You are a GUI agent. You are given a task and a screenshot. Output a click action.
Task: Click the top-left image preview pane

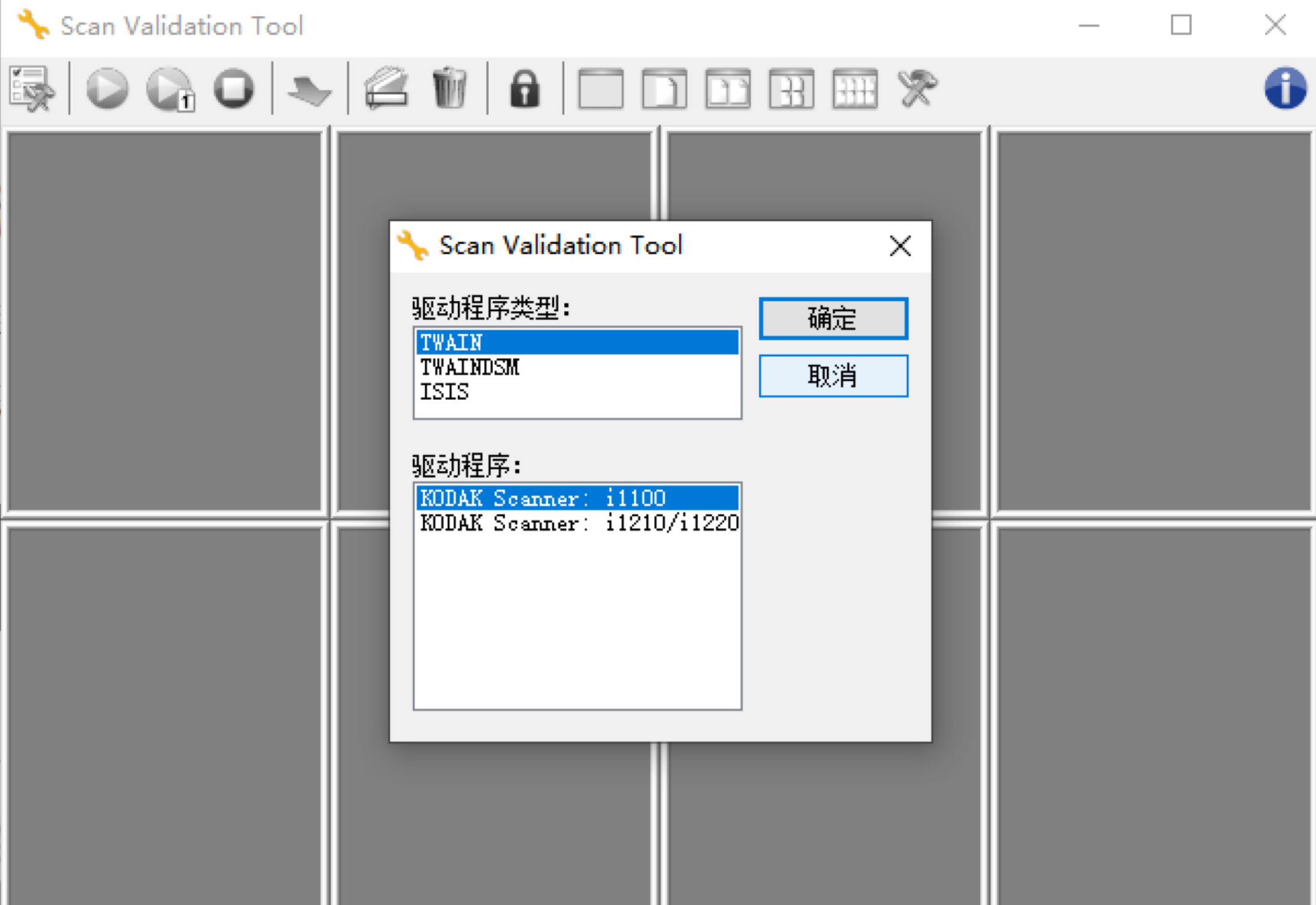tap(165, 321)
